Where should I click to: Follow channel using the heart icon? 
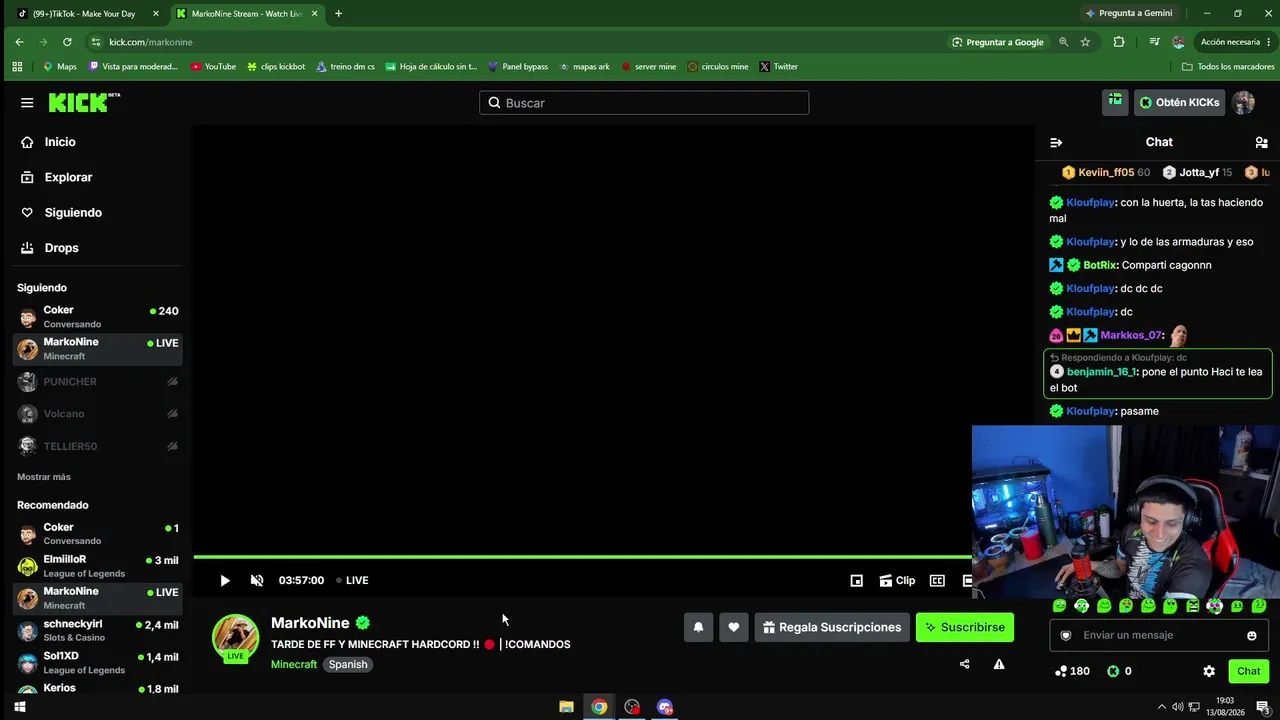(x=734, y=627)
